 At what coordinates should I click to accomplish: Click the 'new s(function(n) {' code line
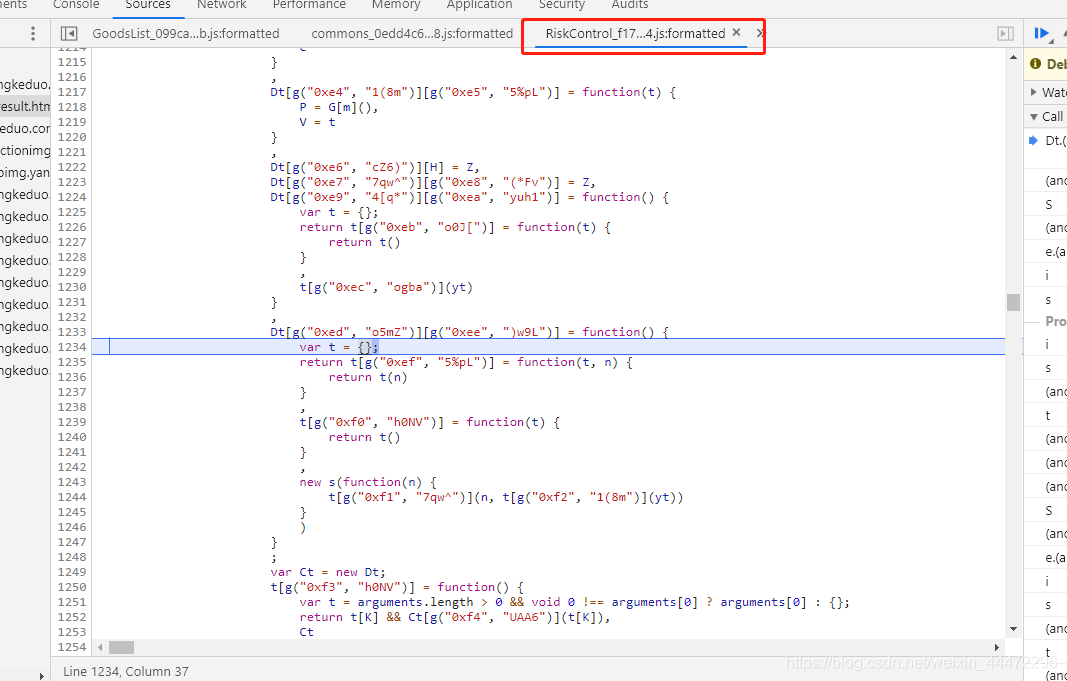coord(367,482)
